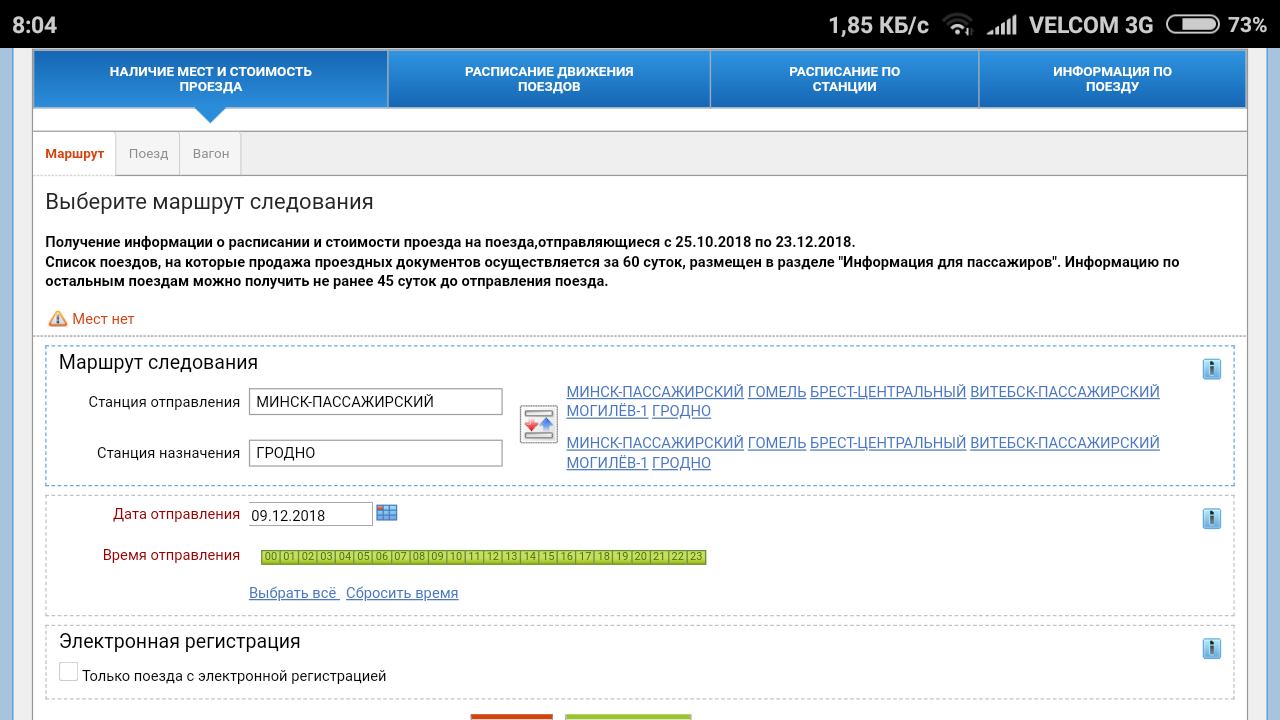Open the Расписание движения поездов tab
This screenshot has width=1280, height=720.
(548, 79)
